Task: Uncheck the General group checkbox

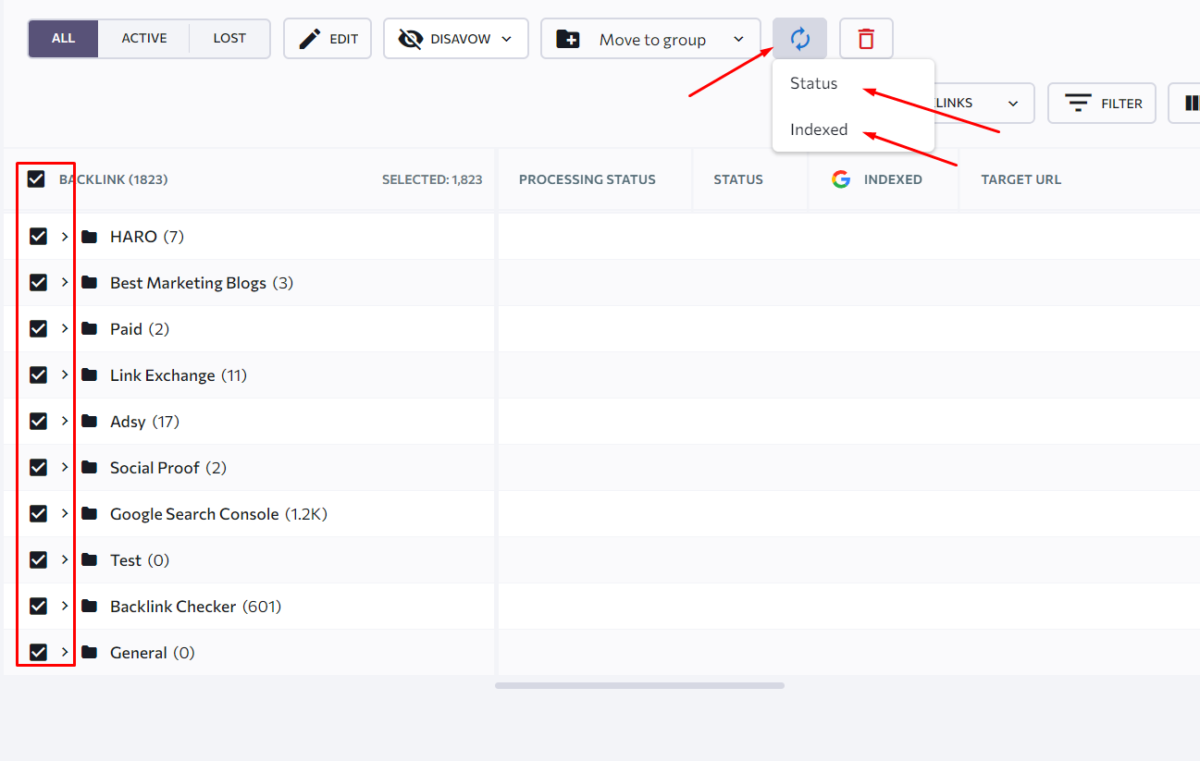Action: pyautogui.click(x=37, y=651)
